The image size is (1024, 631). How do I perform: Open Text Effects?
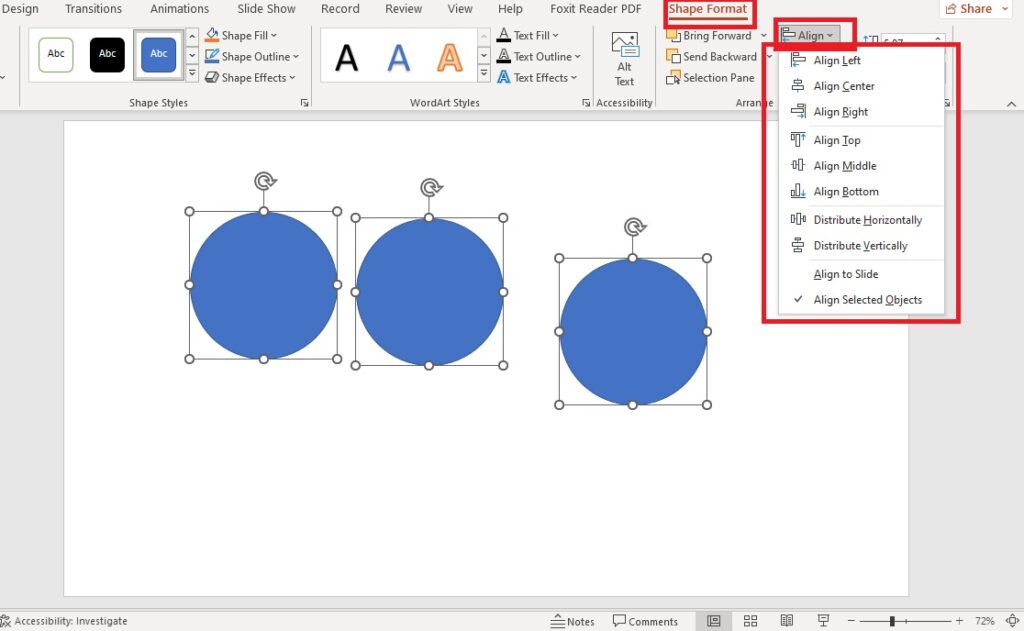pos(538,78)
